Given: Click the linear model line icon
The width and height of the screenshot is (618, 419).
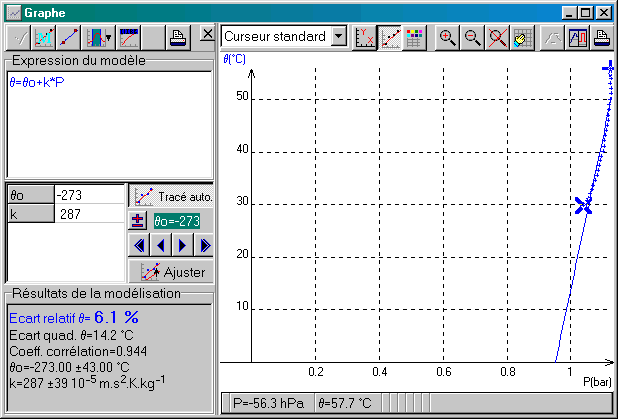Looking at the screenshot, I should [x=71, y=38].
